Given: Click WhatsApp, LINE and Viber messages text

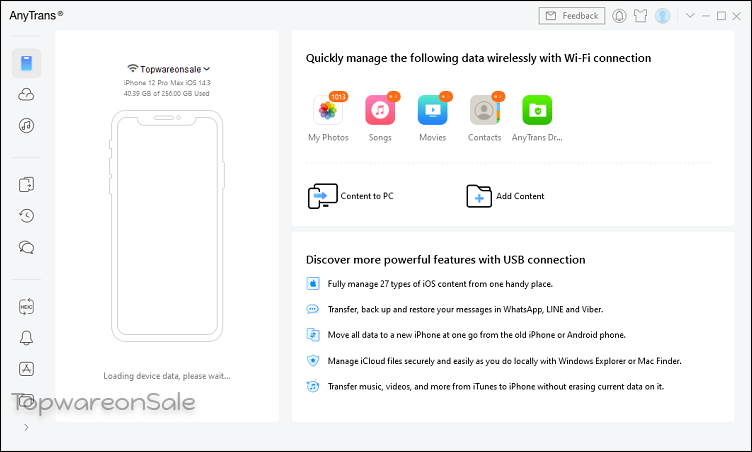Looking at the screenshot, I should (x=465, y=309).
